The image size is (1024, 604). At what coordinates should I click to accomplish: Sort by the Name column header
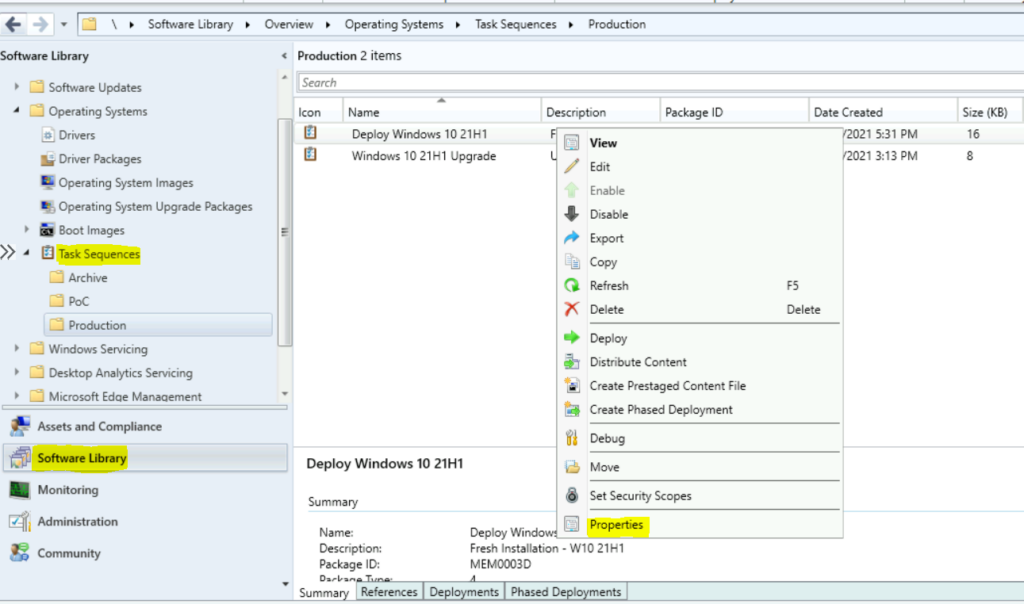[442, 112]
